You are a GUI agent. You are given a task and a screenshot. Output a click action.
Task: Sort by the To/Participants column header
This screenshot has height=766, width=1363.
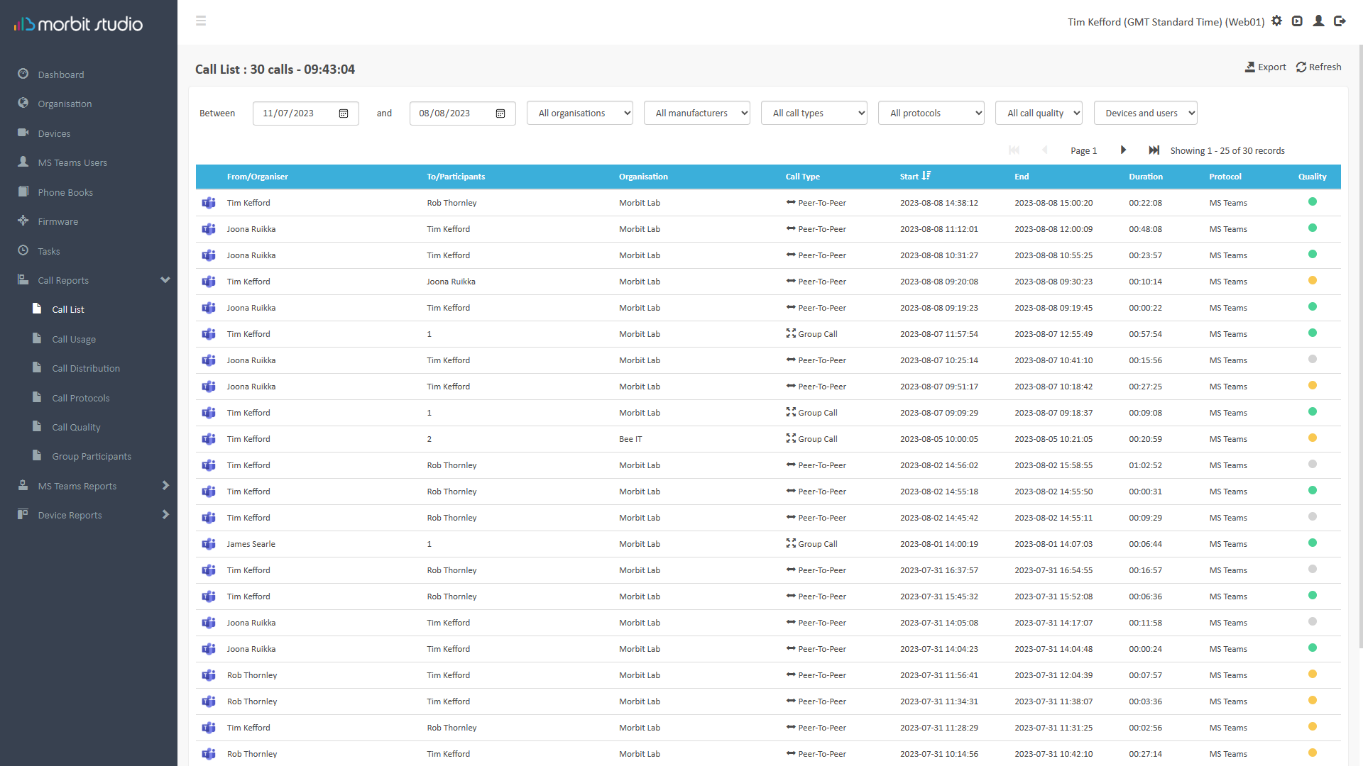pos(456,177)
